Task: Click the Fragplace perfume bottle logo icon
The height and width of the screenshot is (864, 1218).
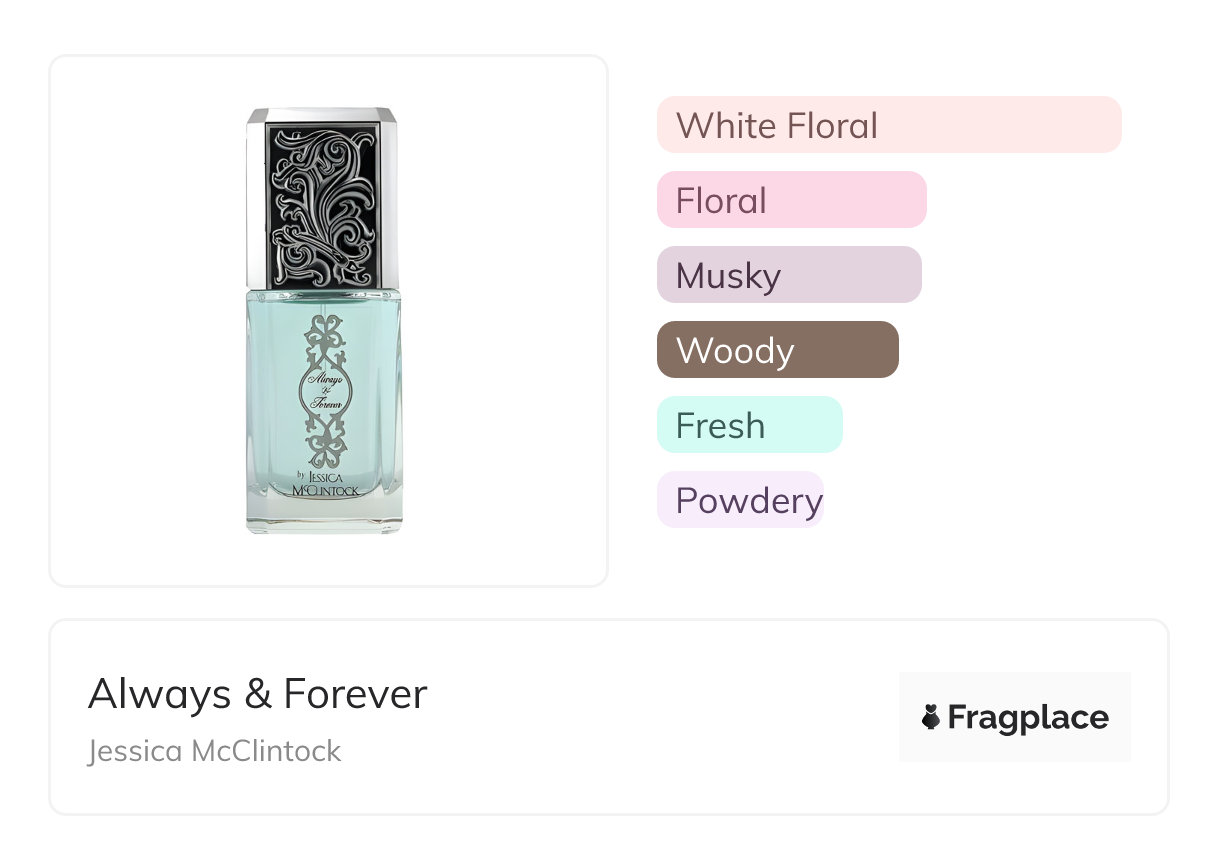Action: [x=931, y=717]
